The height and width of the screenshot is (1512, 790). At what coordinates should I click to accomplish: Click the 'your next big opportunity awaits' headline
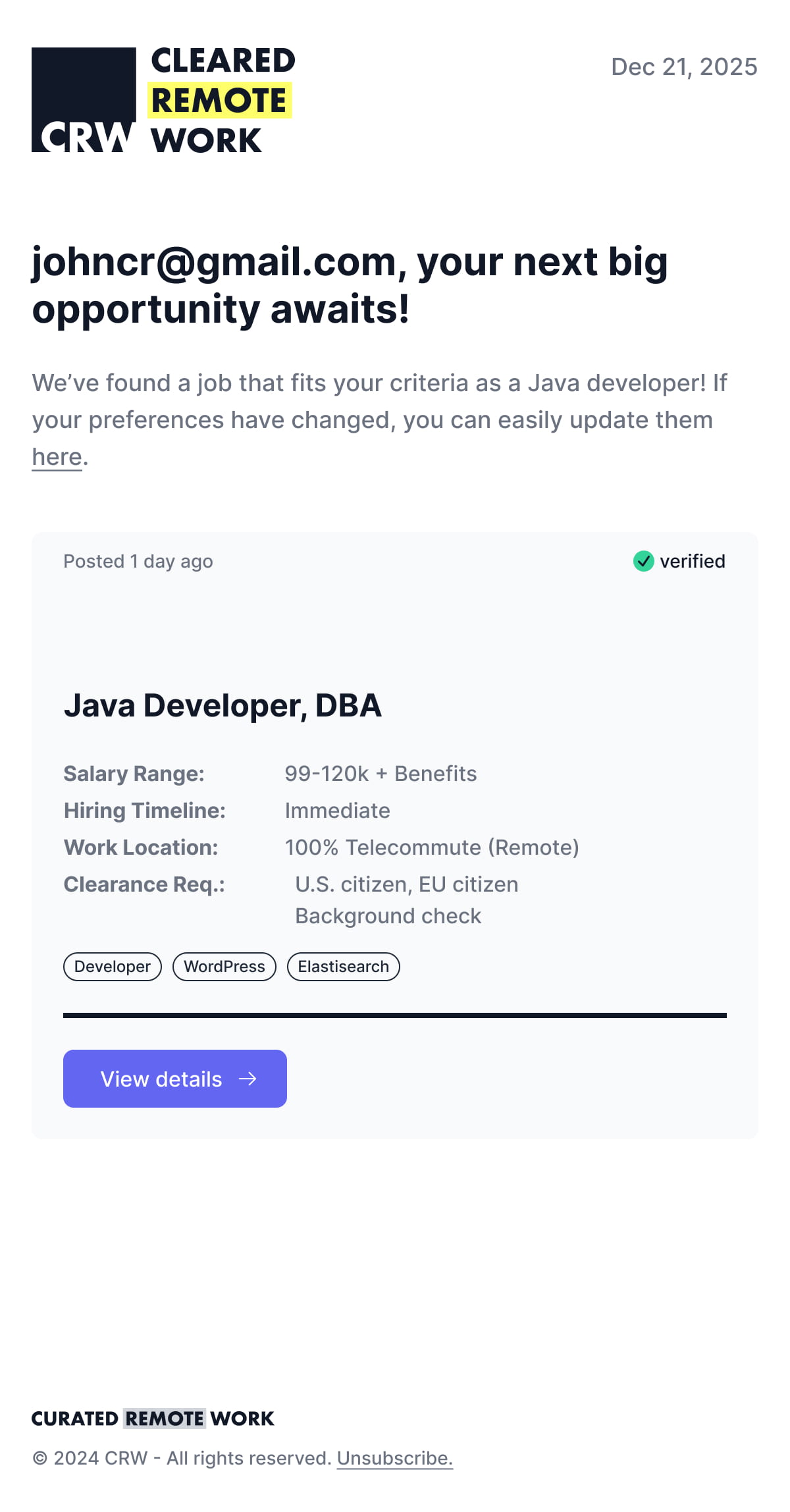point(350,285)
